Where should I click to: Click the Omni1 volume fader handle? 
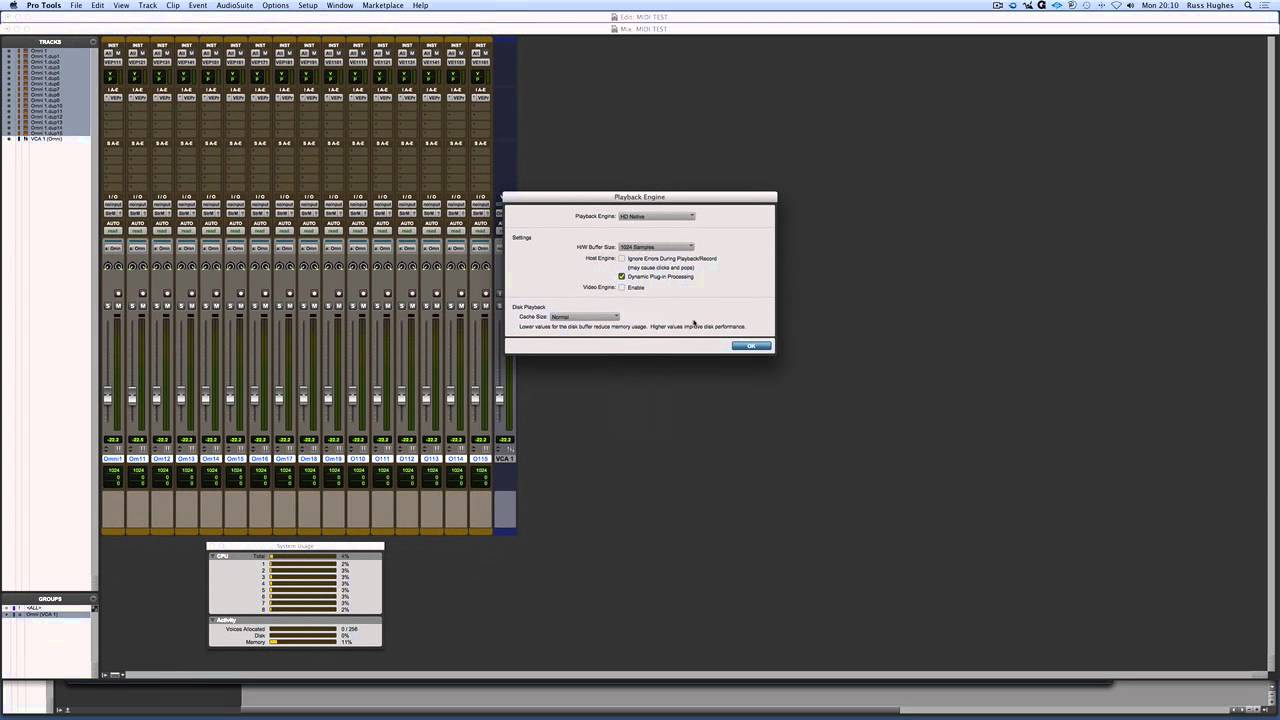pos(108,395)
